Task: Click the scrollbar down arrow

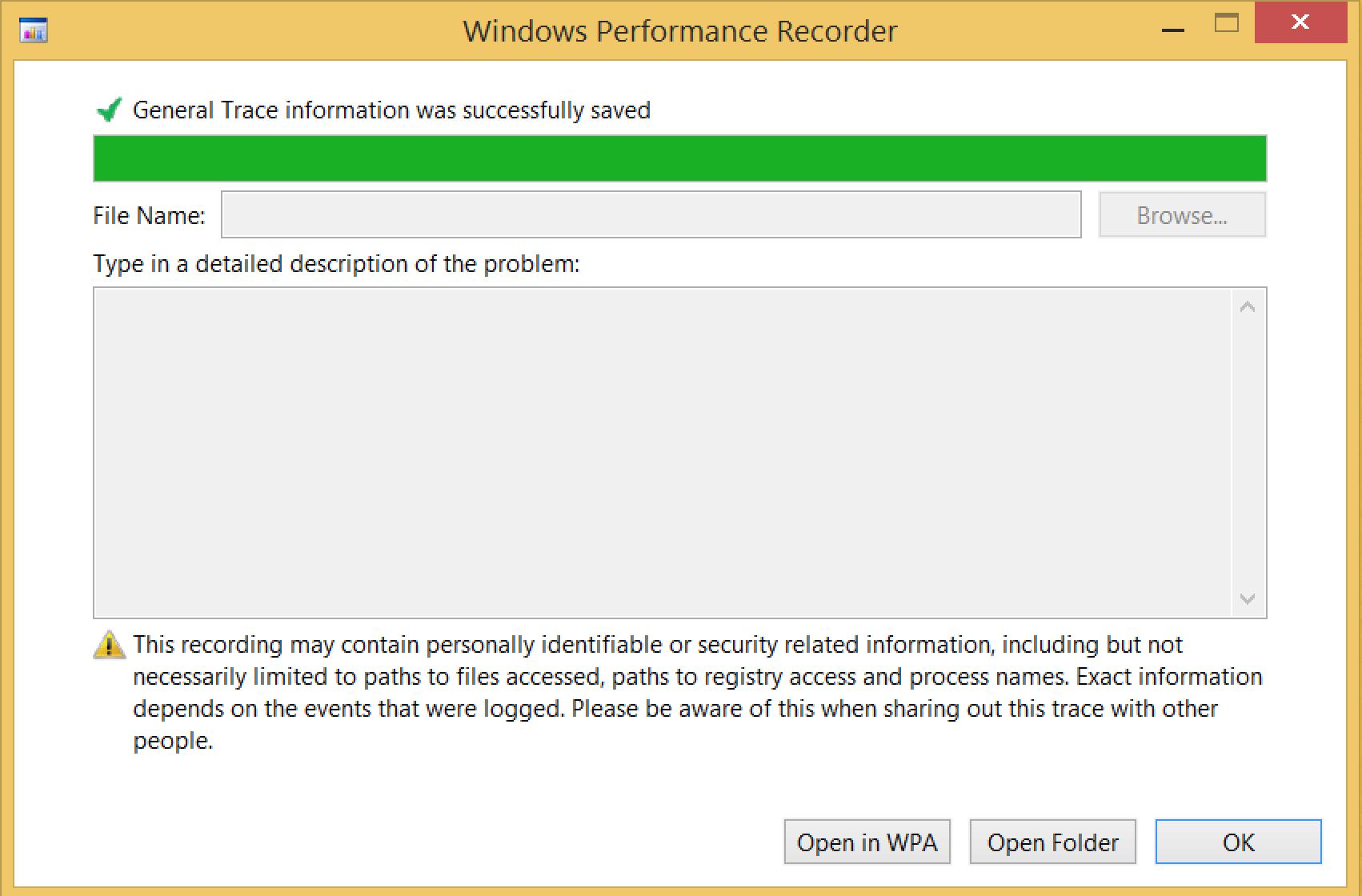Action: coord(1245,597)
